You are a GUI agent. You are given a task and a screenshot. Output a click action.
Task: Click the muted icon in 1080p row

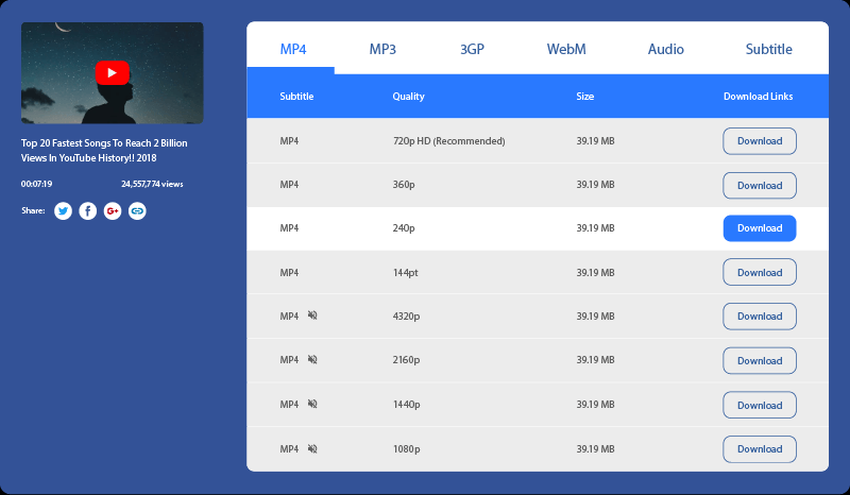click(313, 449)
